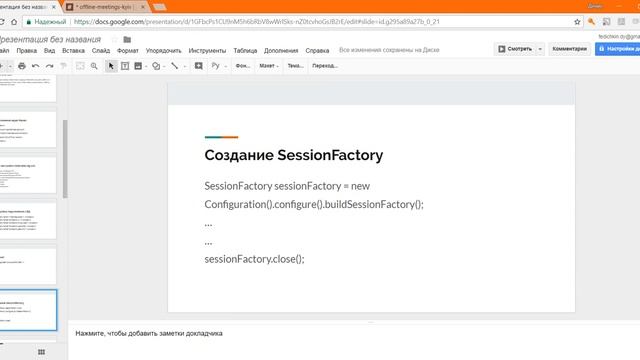Click the blue Настройки доступа share button
Image resolution: width=640 pixels, height=360 pixels.
(x=618, y=49)
